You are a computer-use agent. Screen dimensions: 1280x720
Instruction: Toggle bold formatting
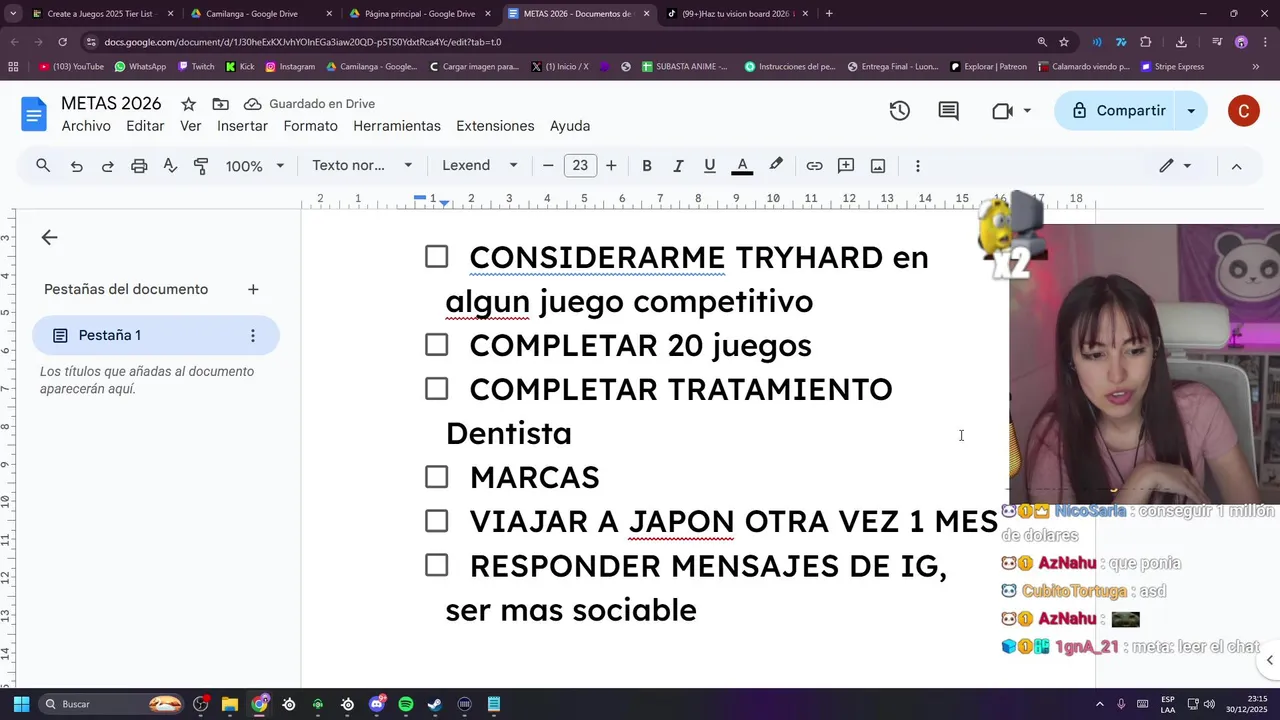tap(647, 166)
